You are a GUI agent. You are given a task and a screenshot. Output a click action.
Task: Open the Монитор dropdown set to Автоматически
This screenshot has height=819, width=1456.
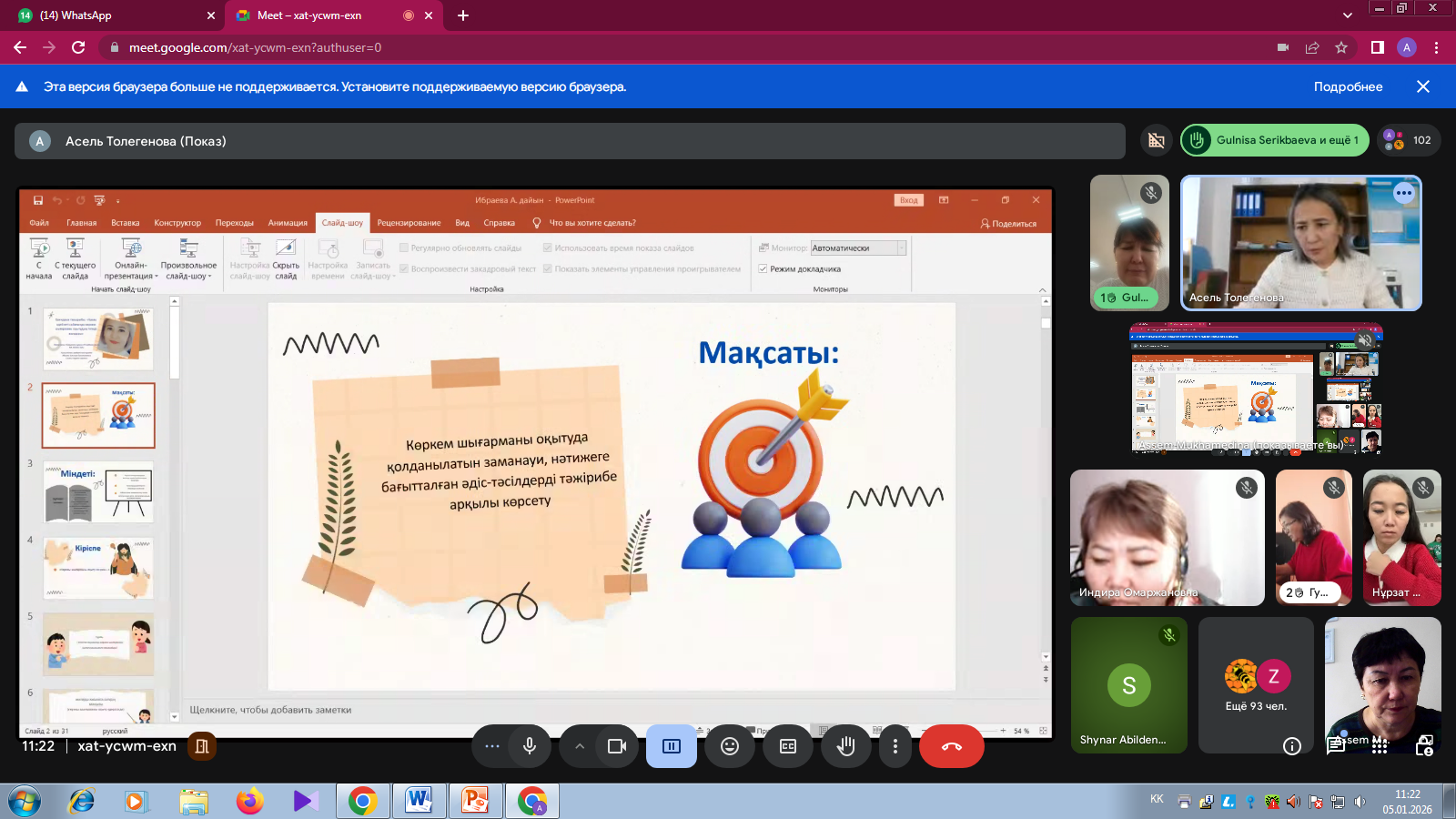pyautogui.click(x=858, y=248)
